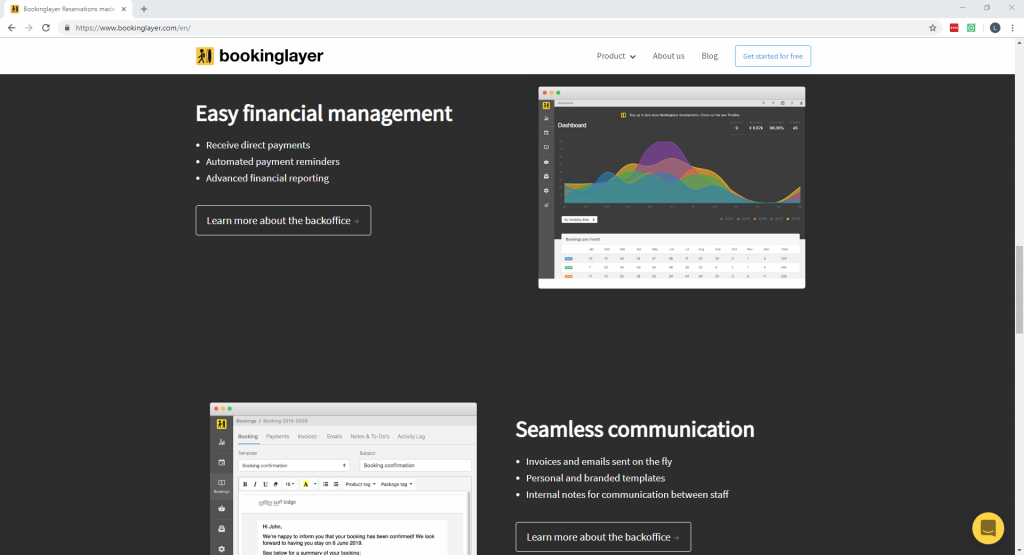Go back to the previous page

[11, 28]
